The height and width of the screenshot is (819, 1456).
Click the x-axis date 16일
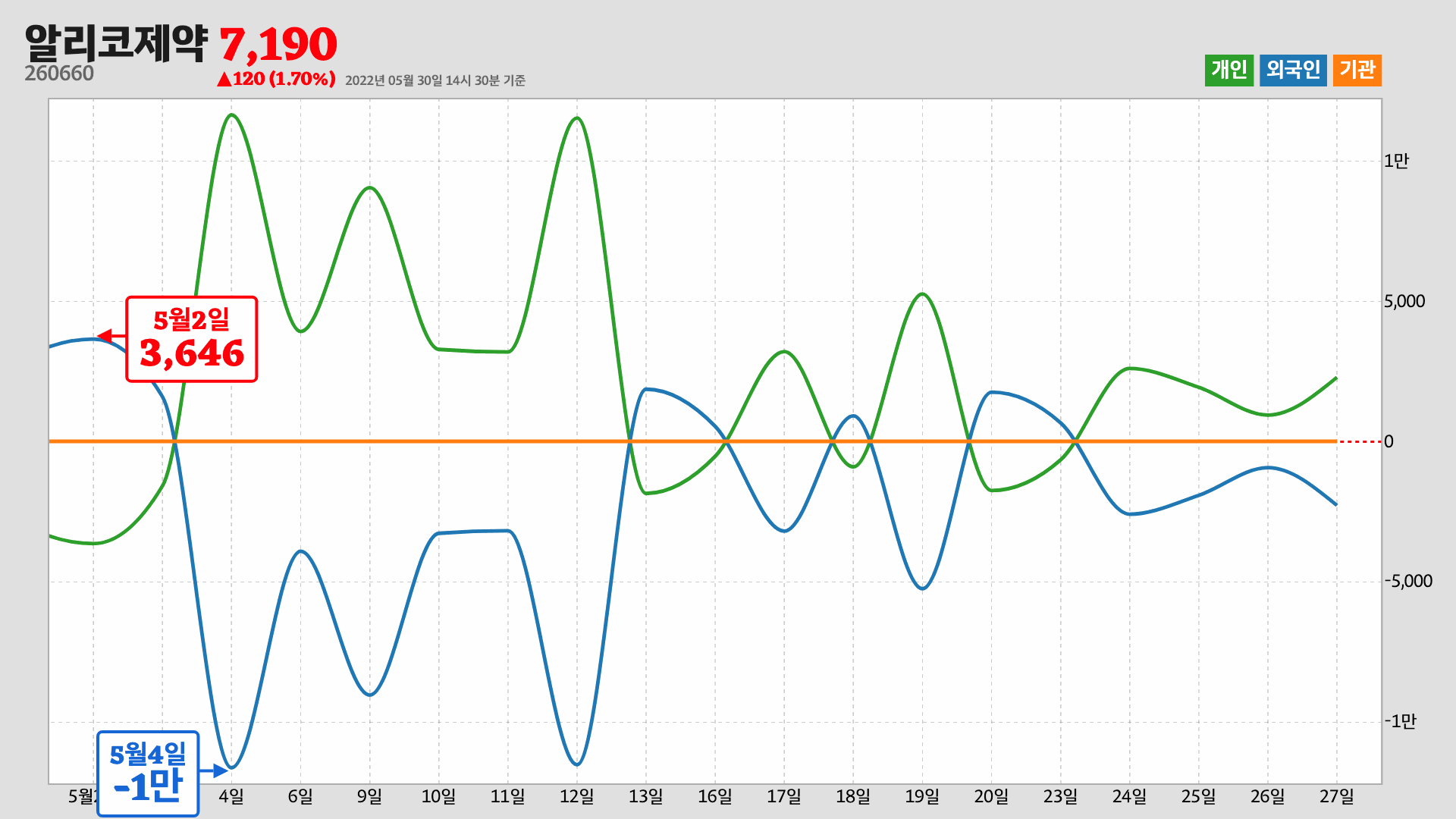coord(715,796)
